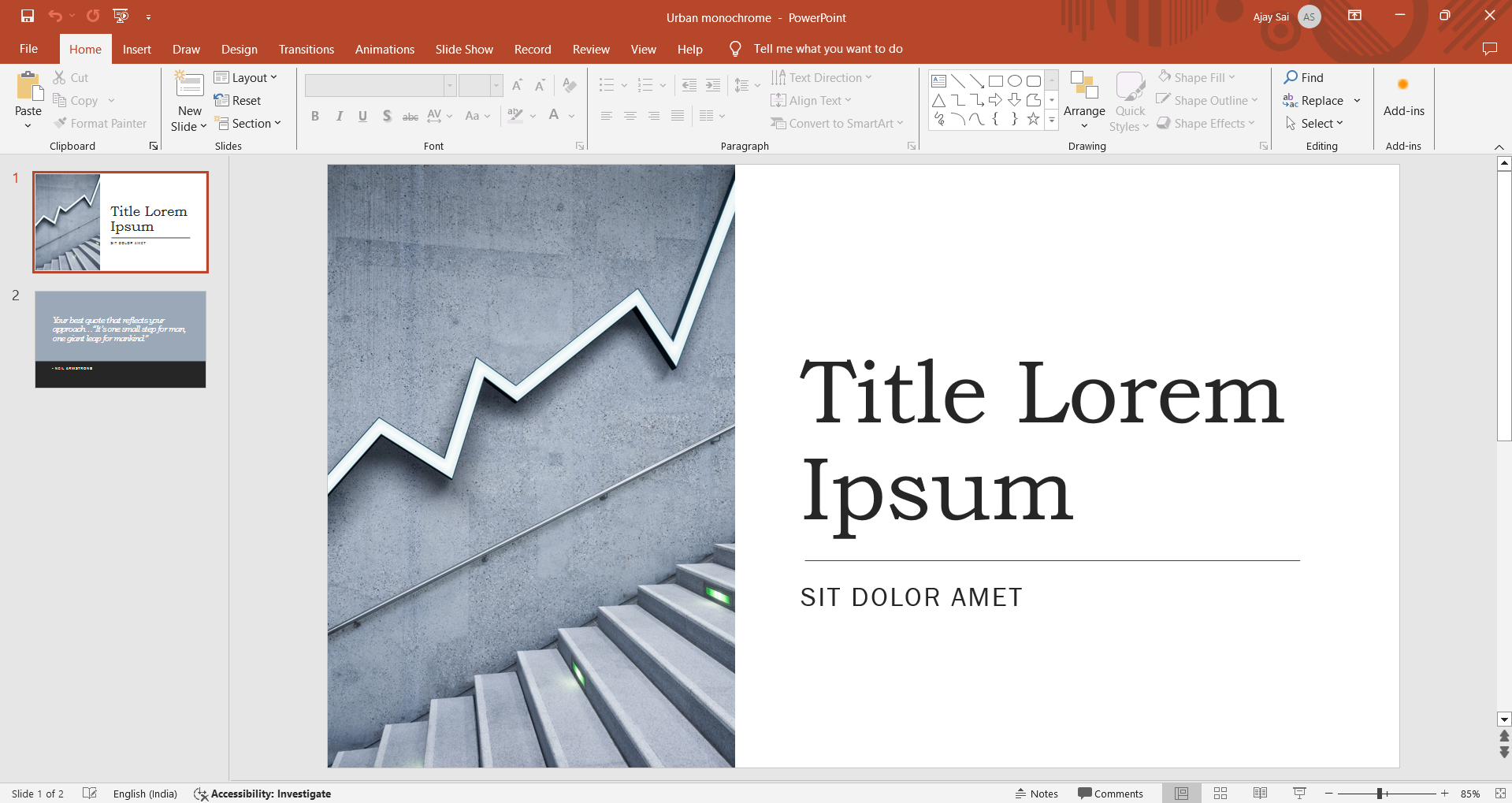
Task: Switch to Slide Sorter view
Action: [x=1220, y=794]
